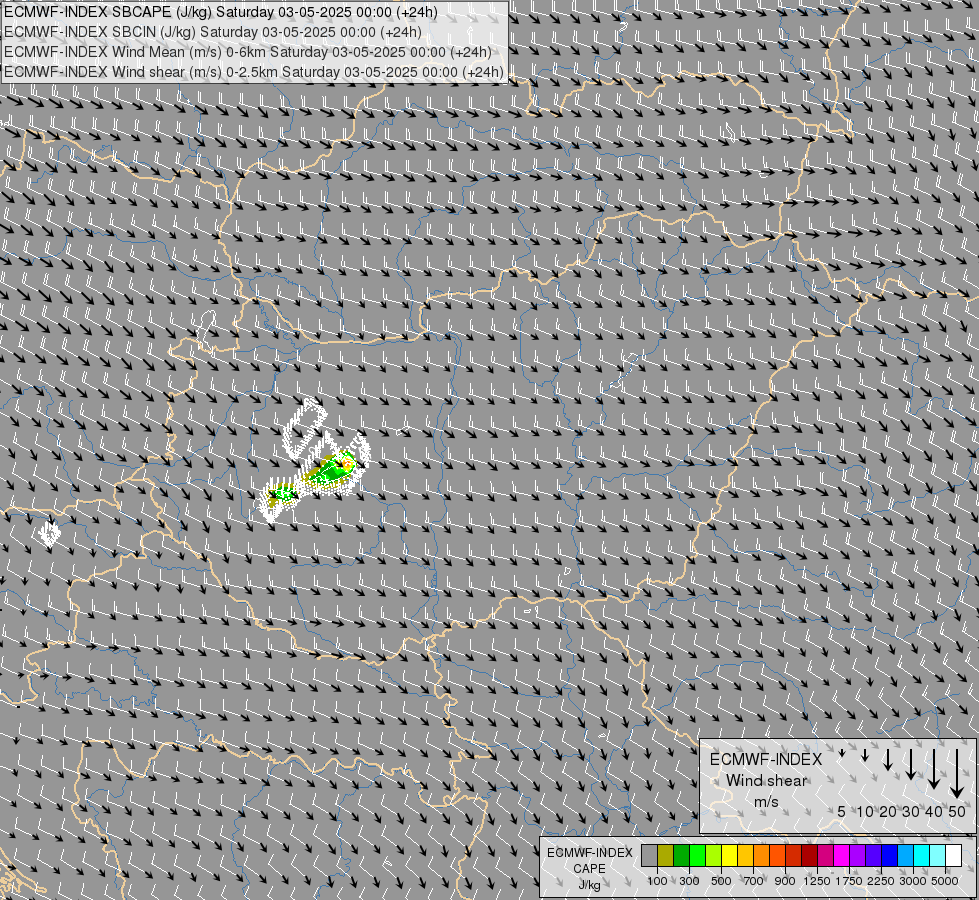
Task: Click the '30' wind shear scale value
Action: [911, 811]
